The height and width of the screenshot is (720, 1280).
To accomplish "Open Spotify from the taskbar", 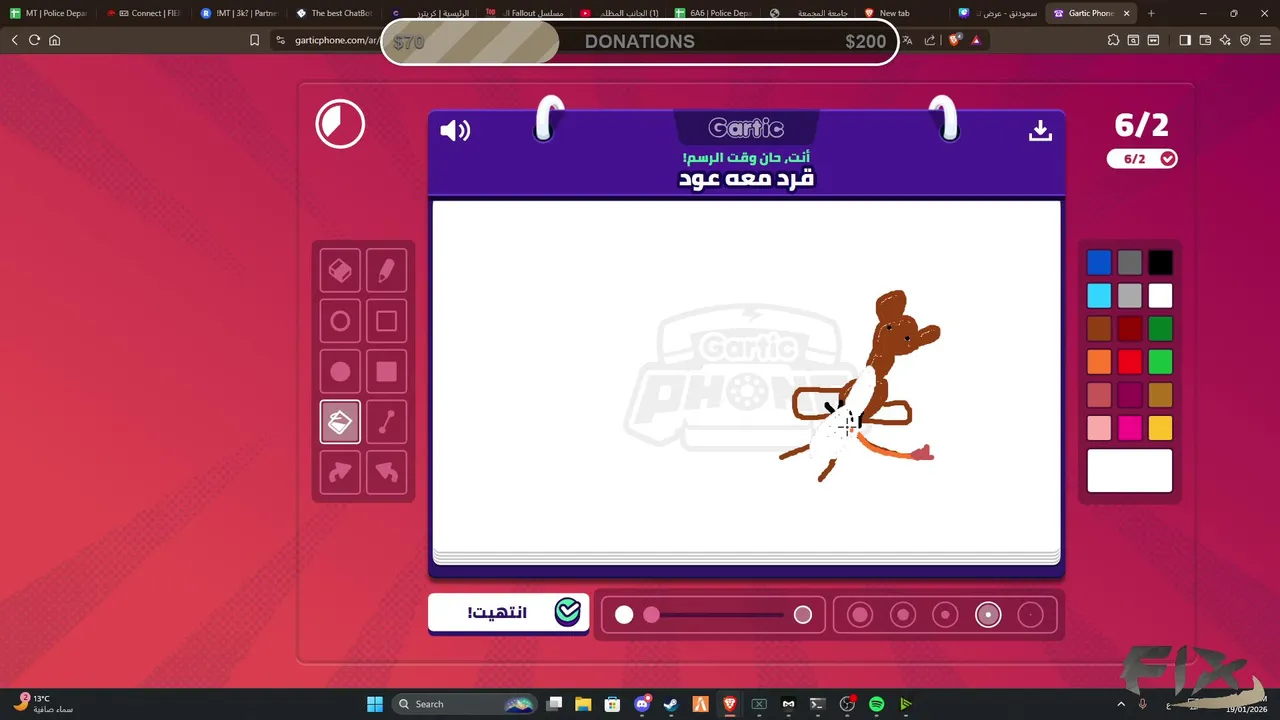I will (876, 704).
